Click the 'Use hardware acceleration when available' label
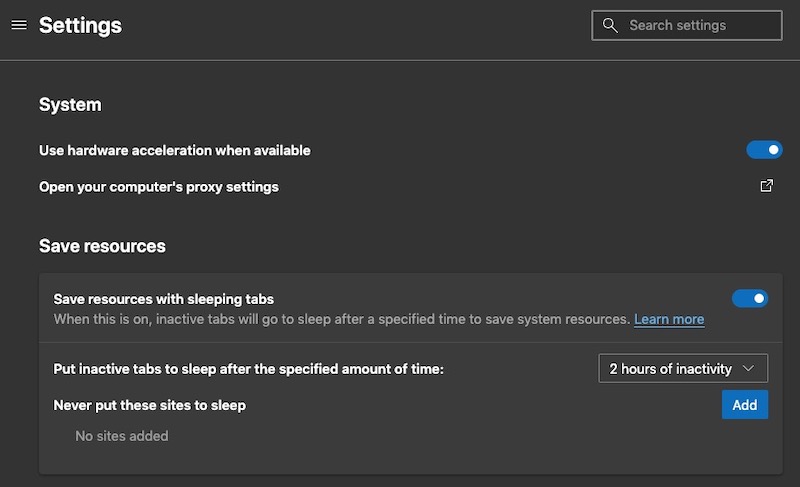This screenshot has height=487, width=800. (x=174, y=150)
